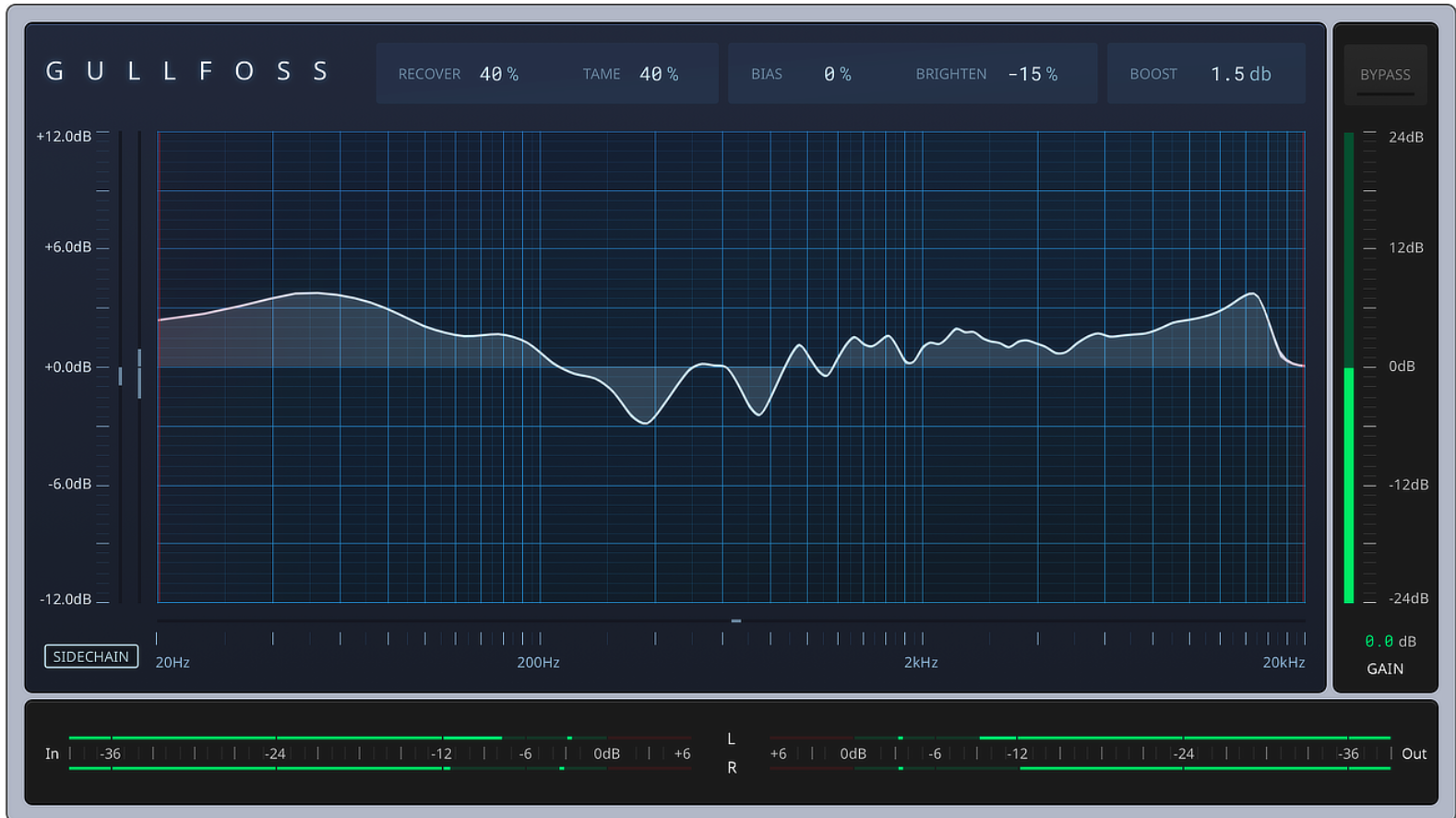Click the +6 mark on the In meter
Viewport: 1456px width, 818px height.
pyautogui.click(x=682, y=753)
